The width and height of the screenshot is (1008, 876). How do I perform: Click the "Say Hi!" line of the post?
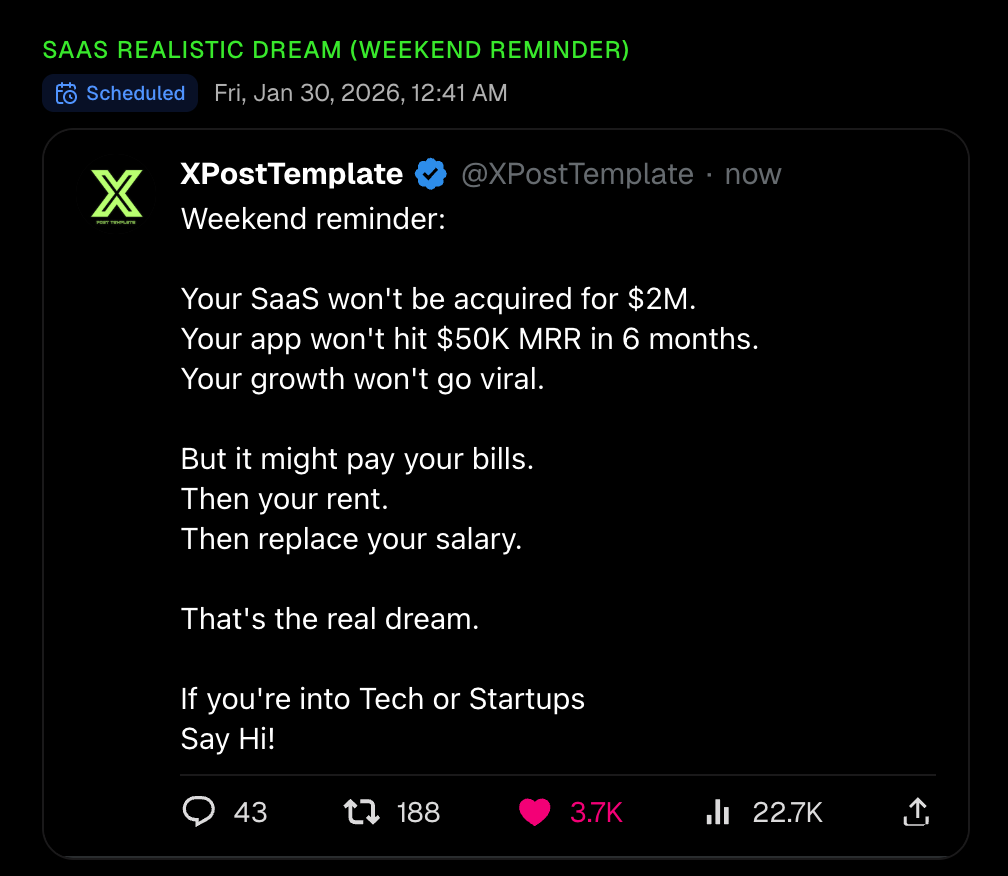(x=225, y=739)
